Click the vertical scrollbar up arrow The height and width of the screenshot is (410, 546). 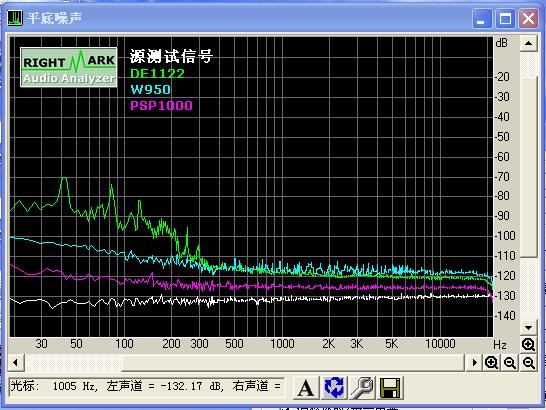pyautogui.click(x=528, y=44)
